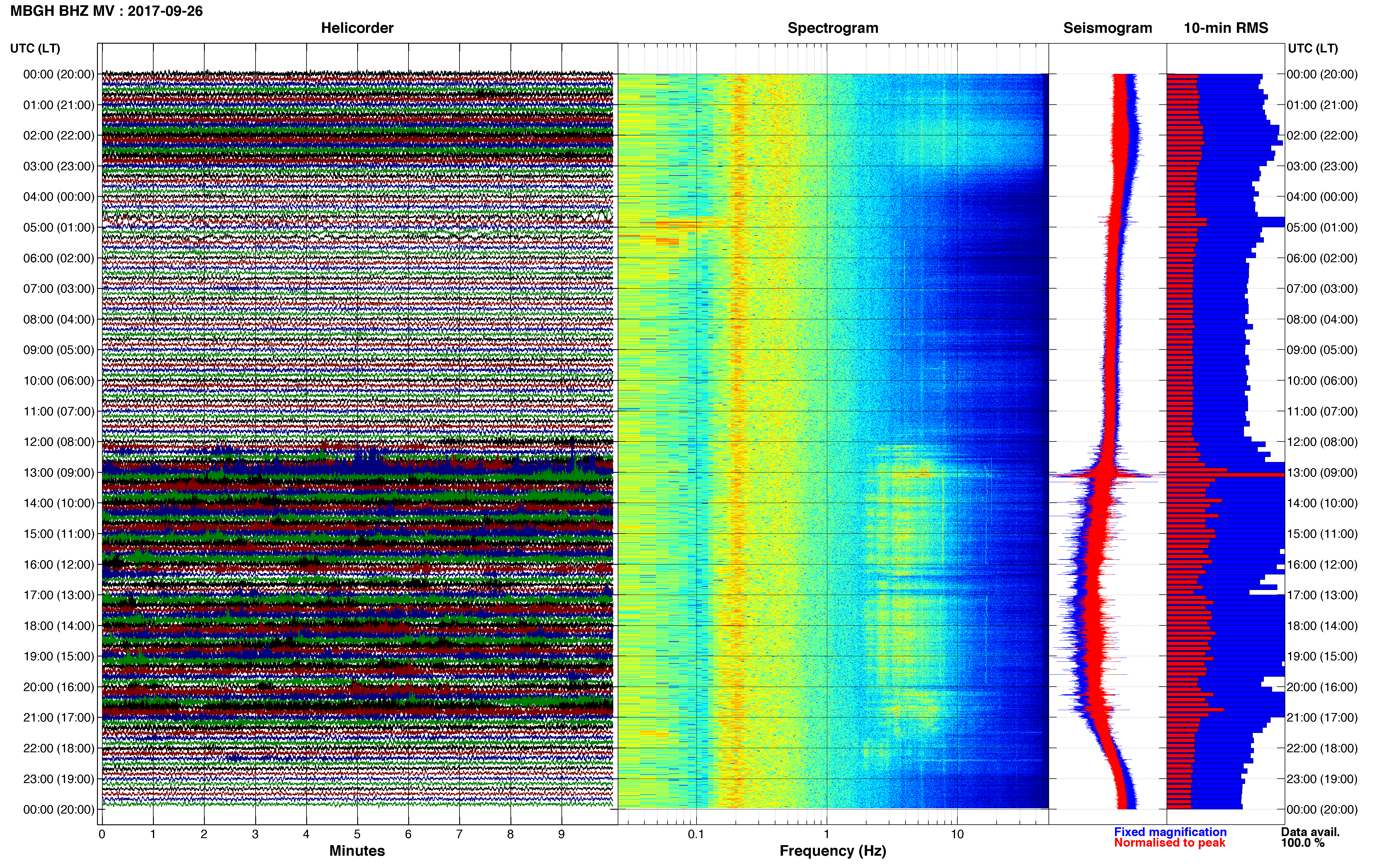Click '00:00 (20:00)' at the helicorder's first row
This screenshot has width=1389, height=868.
(x=59, y=74)
